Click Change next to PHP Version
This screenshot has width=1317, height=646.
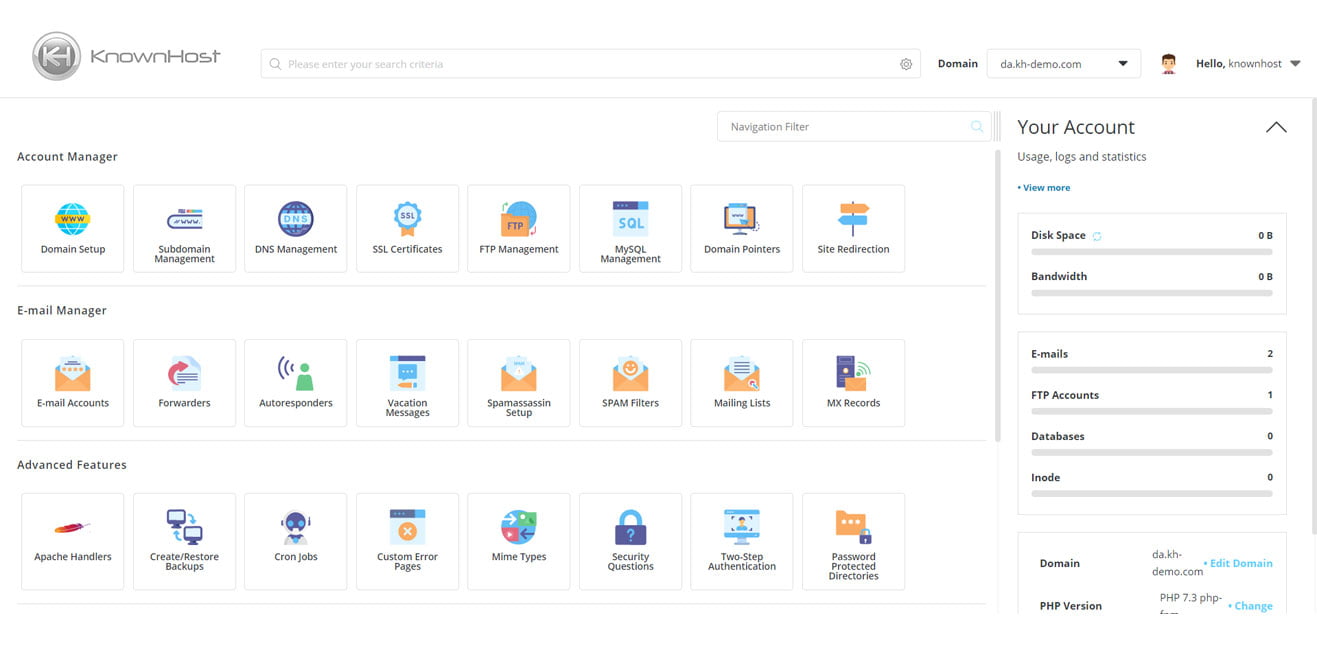[x=1251, y=605]
